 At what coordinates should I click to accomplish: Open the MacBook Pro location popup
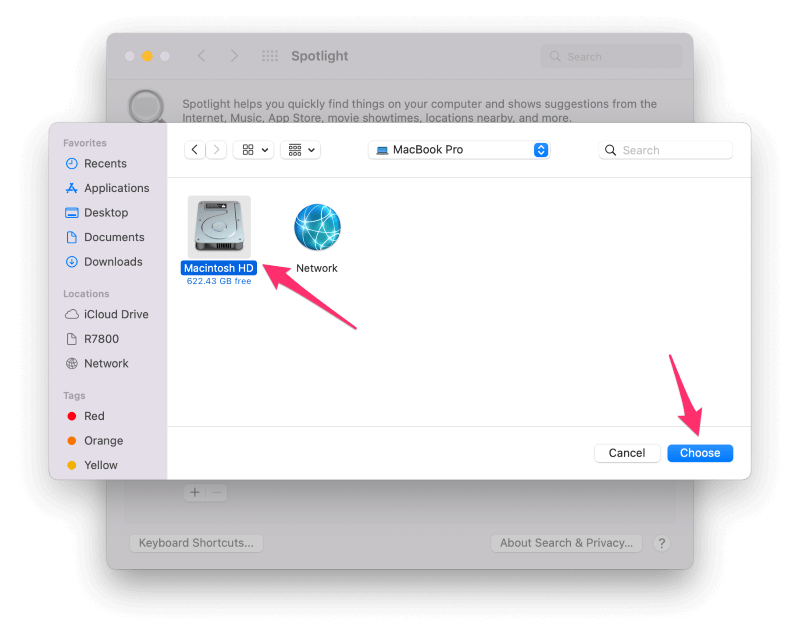point(459,150)
